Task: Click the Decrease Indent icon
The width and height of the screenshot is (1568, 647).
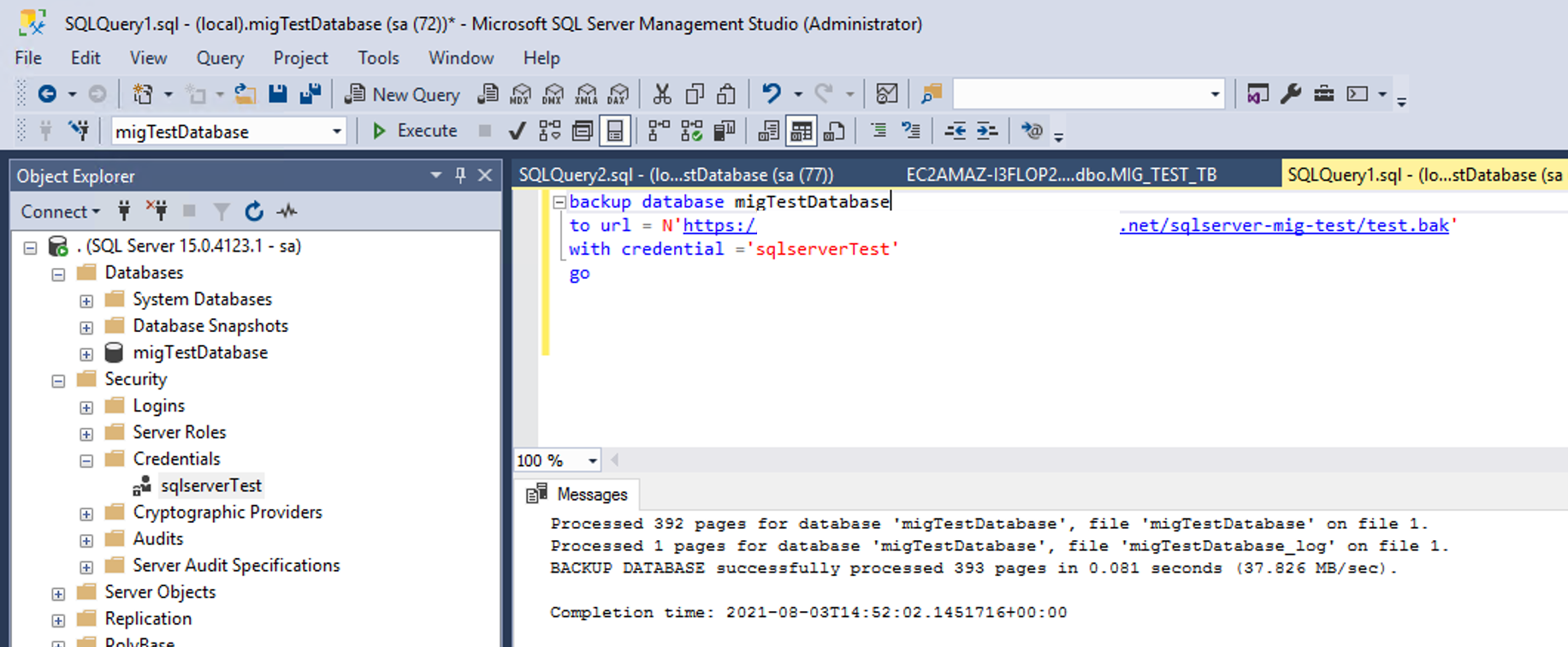Action: pos(955,131)
